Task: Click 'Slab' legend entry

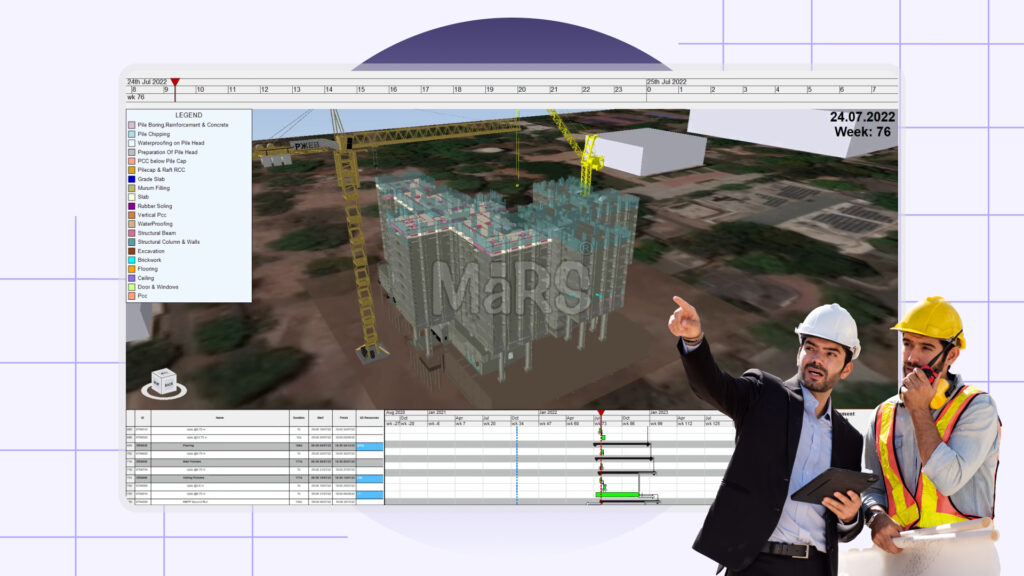Action: pos(143,197)
